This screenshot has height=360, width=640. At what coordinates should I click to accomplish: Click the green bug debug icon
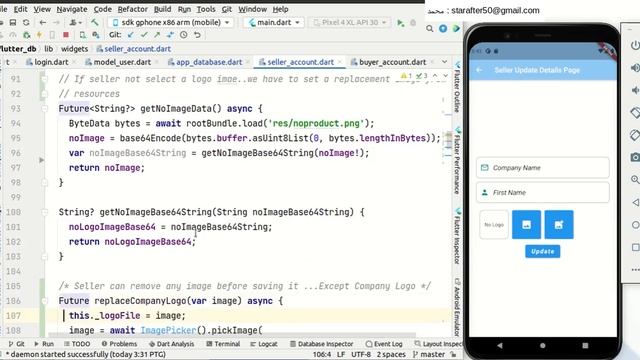[27, 35]
